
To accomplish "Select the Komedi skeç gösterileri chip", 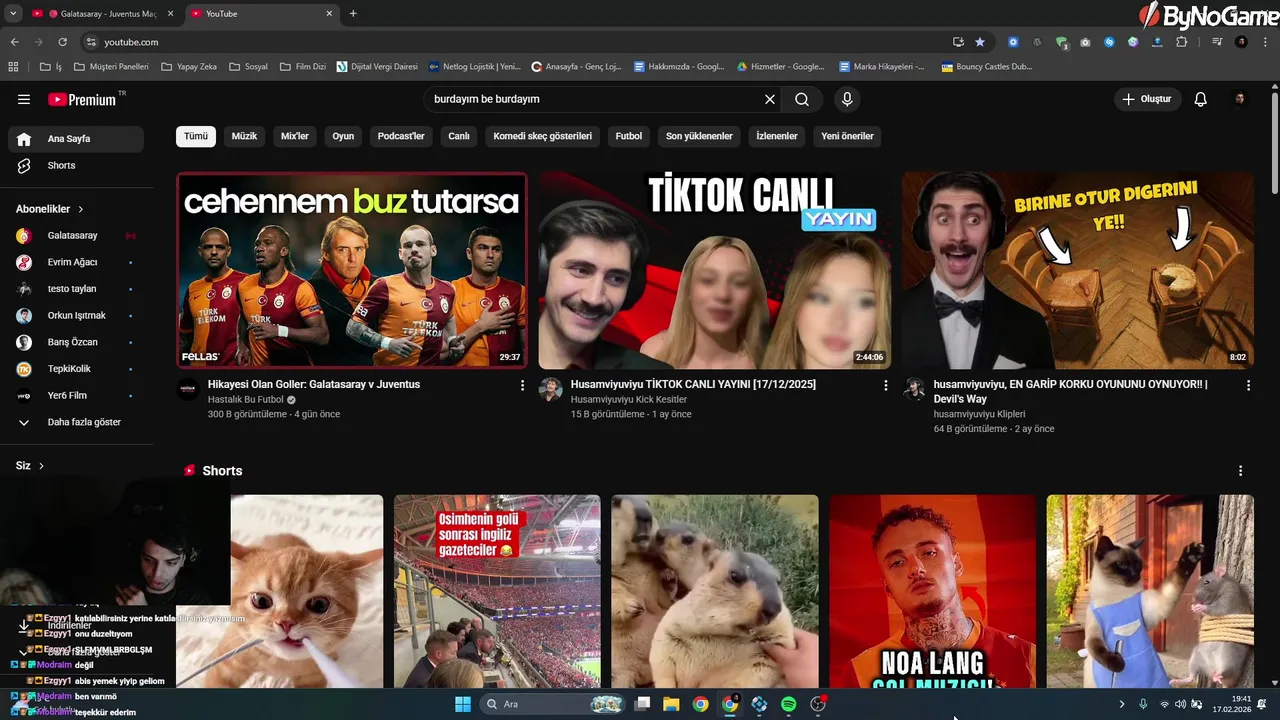I will click(543, 136).
